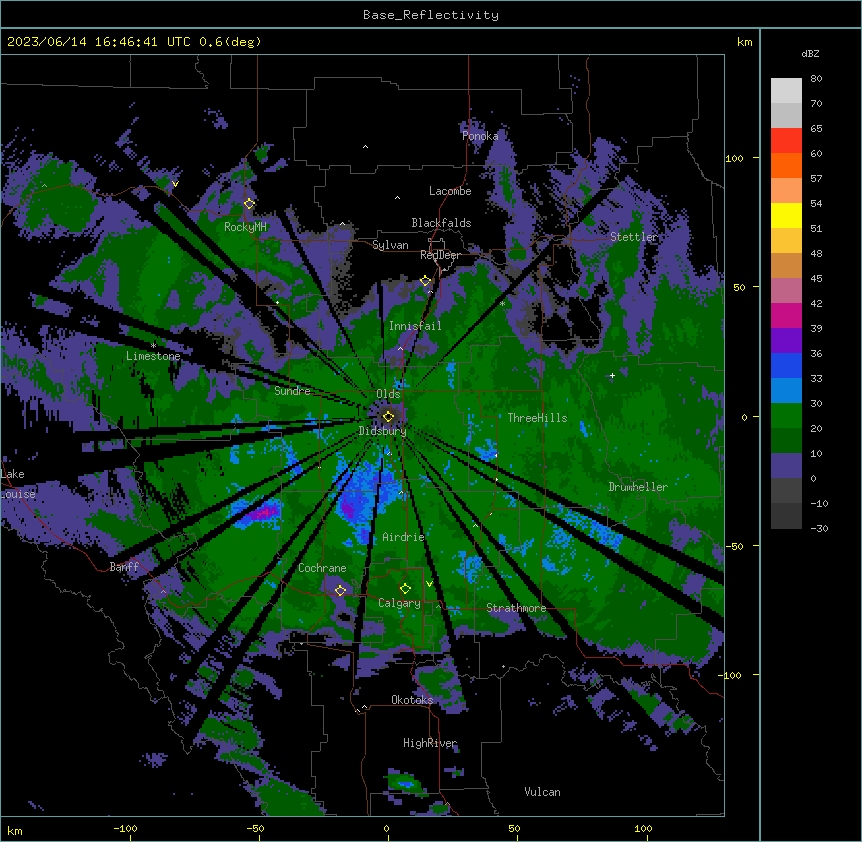Click the 80 value on the dBZ legend

816,79
